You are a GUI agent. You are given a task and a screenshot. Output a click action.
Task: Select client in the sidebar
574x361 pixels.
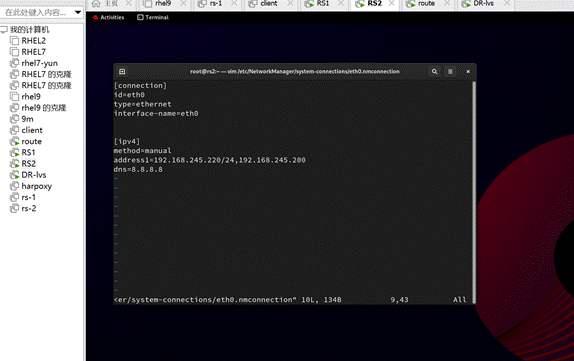pyautogui.click(x=32, y=130)
